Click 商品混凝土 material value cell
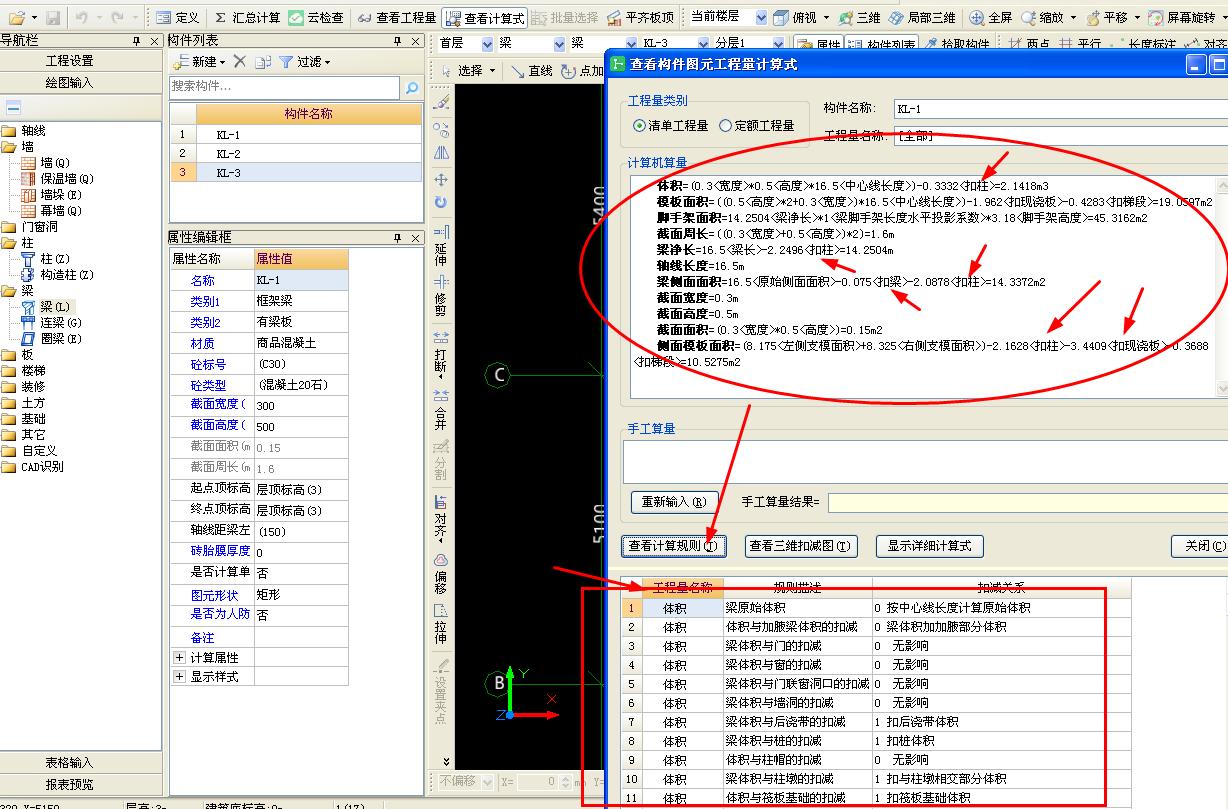 point(301,343)
